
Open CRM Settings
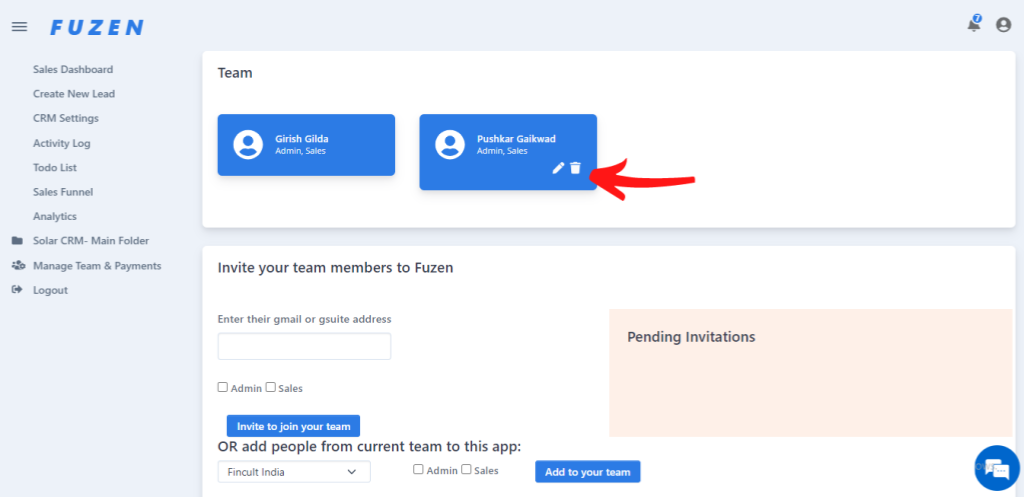[x=66, y=118]
